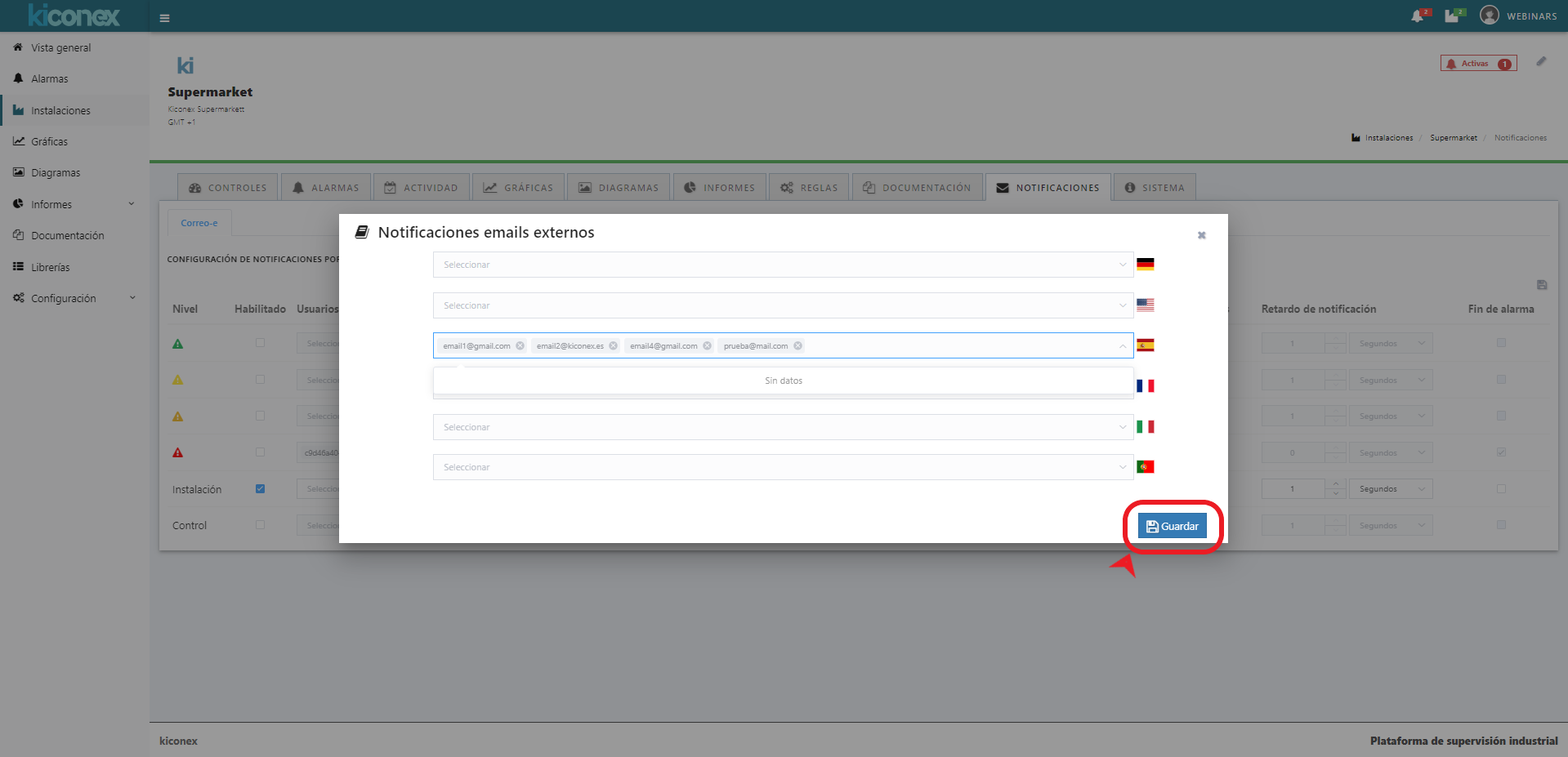Open the email dropdown beside the US flag

(x=783, y=305)
